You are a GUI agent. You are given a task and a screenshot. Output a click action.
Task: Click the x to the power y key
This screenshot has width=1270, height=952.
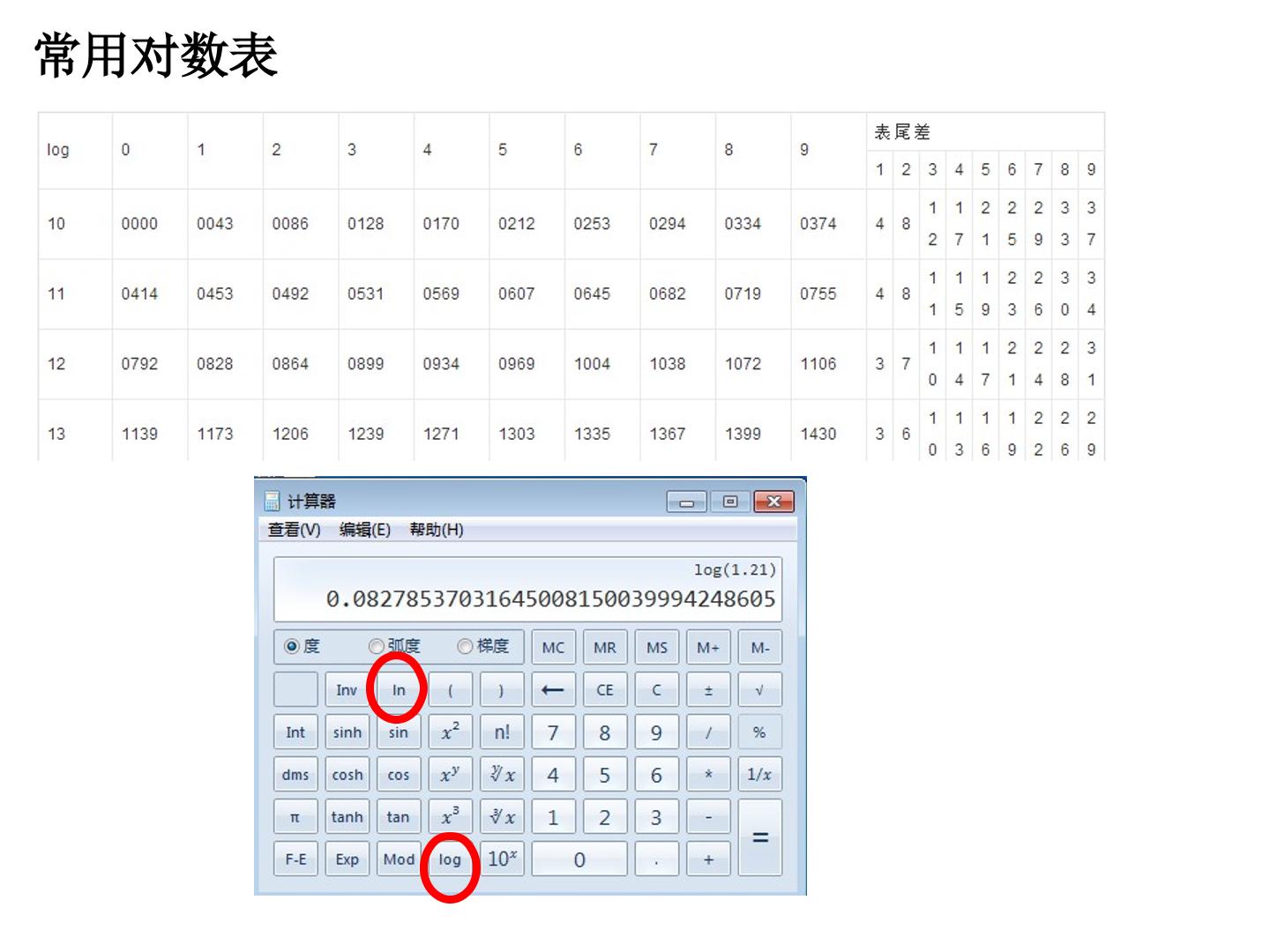[x=450, y=774]
